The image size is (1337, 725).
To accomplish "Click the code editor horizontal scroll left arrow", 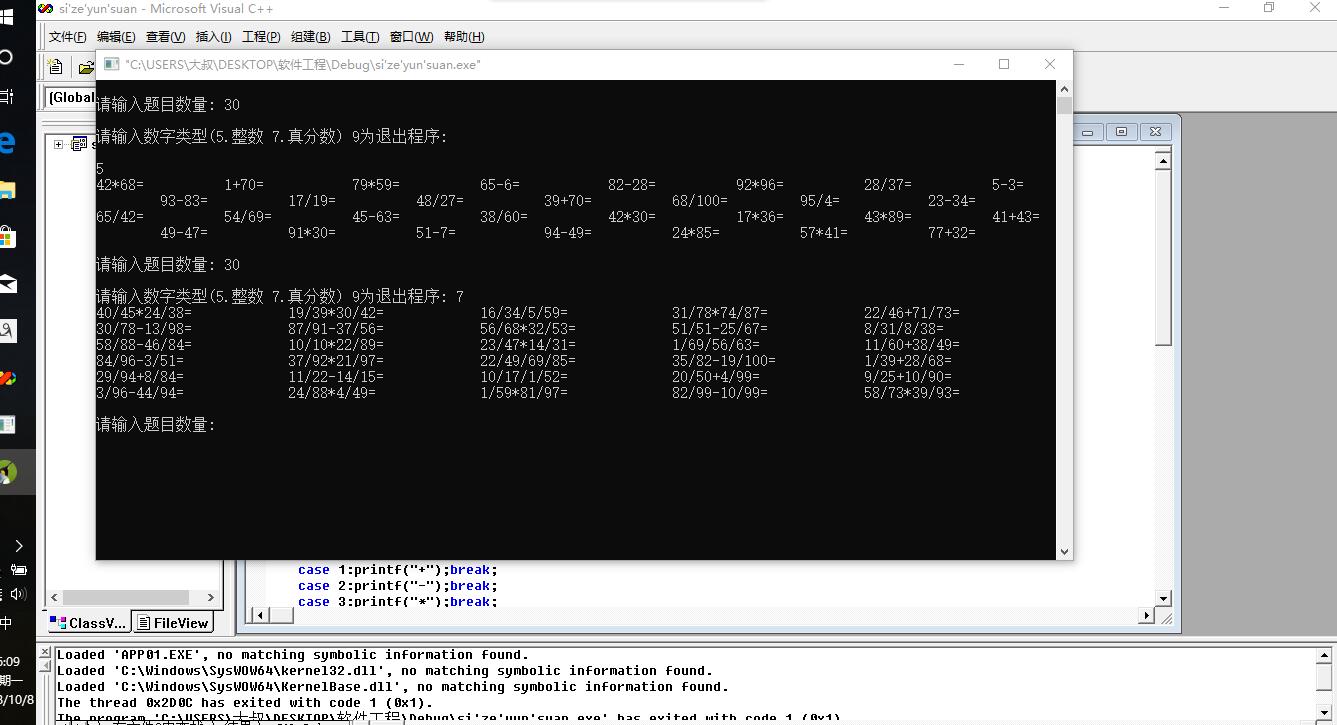I will point(261,616).
